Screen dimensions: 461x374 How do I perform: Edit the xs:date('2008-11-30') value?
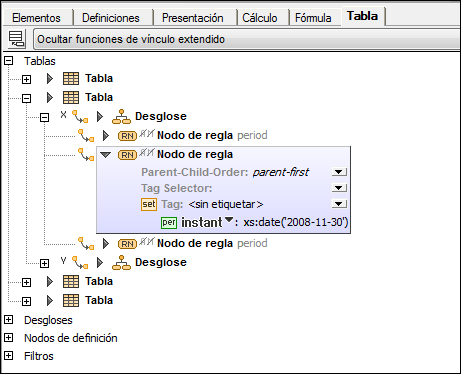296,222
